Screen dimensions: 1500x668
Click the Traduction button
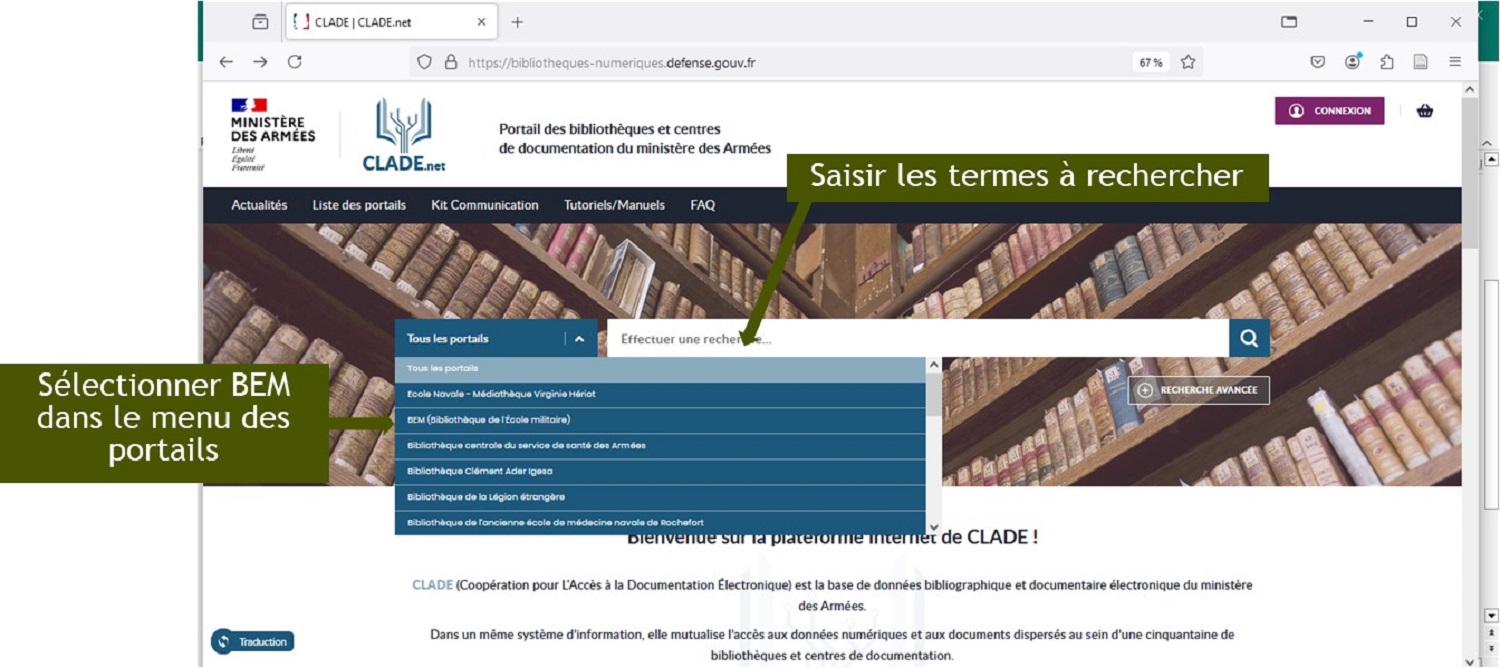(253, 642)
